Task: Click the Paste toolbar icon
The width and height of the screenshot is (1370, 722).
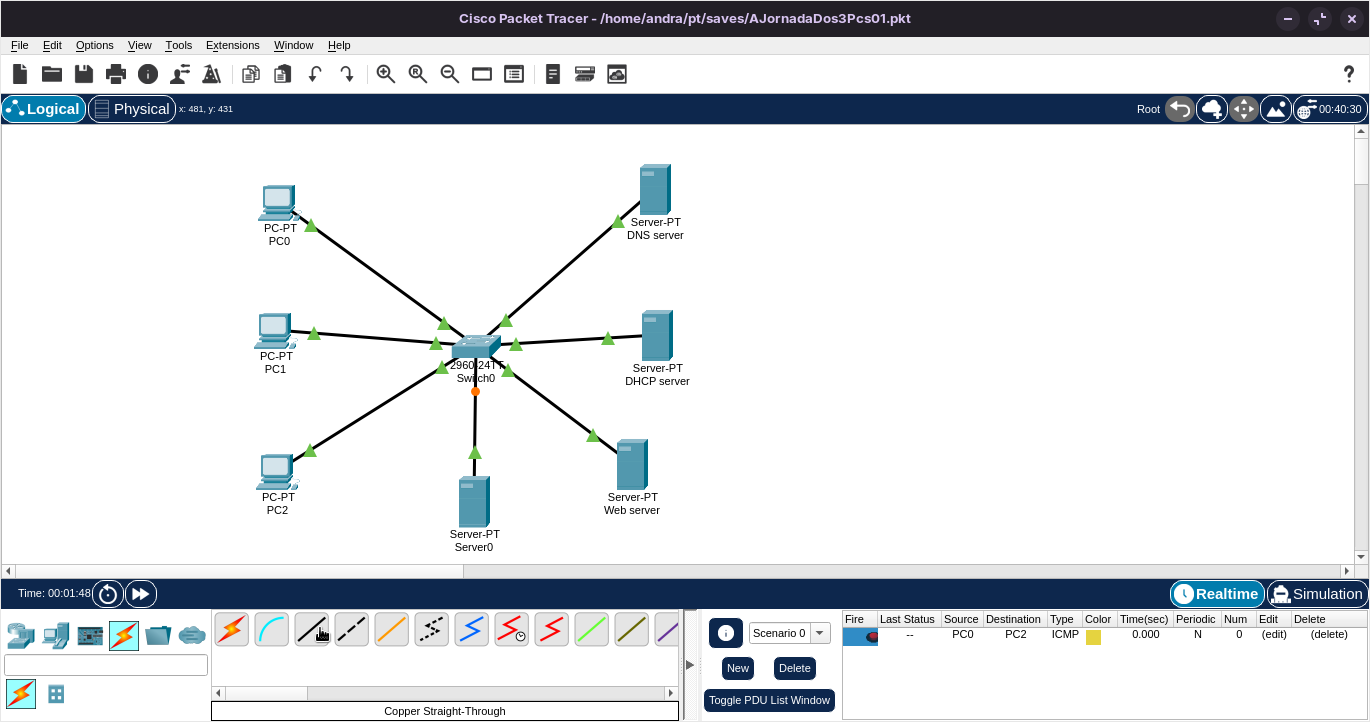Action: point(283,74)
